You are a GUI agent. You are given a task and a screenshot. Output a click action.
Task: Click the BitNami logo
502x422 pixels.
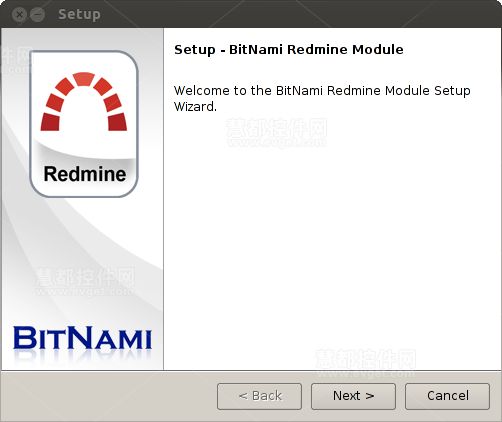pyautogui.click(x=82, y=338)
